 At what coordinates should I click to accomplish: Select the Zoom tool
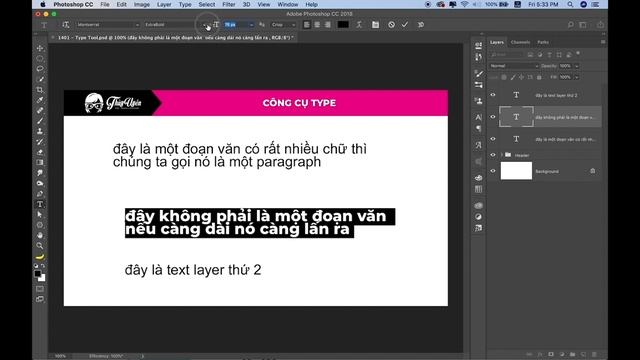(x=40, y=246)
